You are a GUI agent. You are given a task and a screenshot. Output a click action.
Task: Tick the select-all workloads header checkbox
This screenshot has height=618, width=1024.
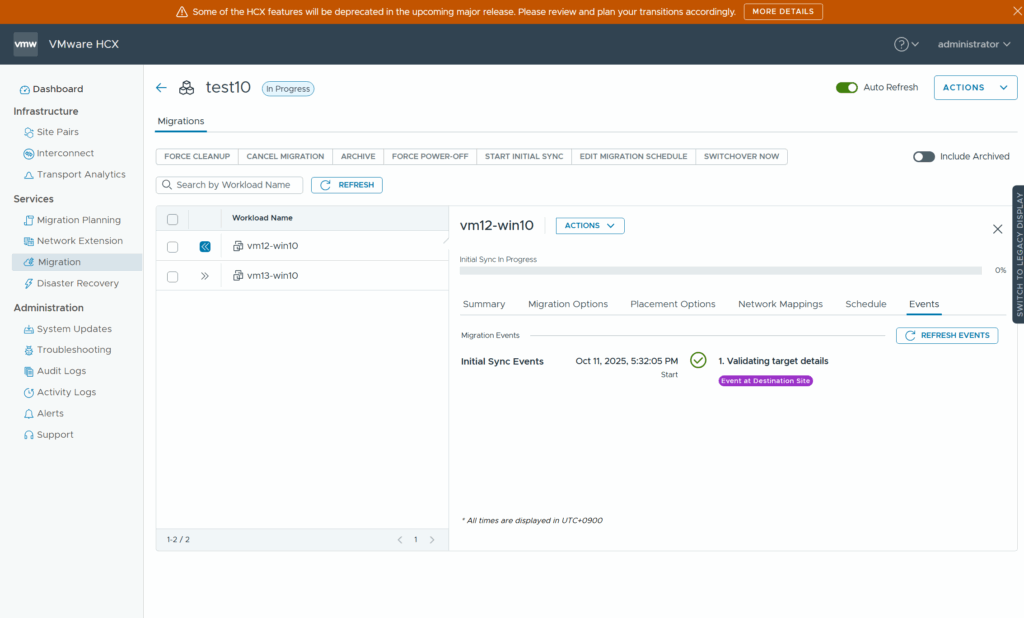(x=172, y=219)
